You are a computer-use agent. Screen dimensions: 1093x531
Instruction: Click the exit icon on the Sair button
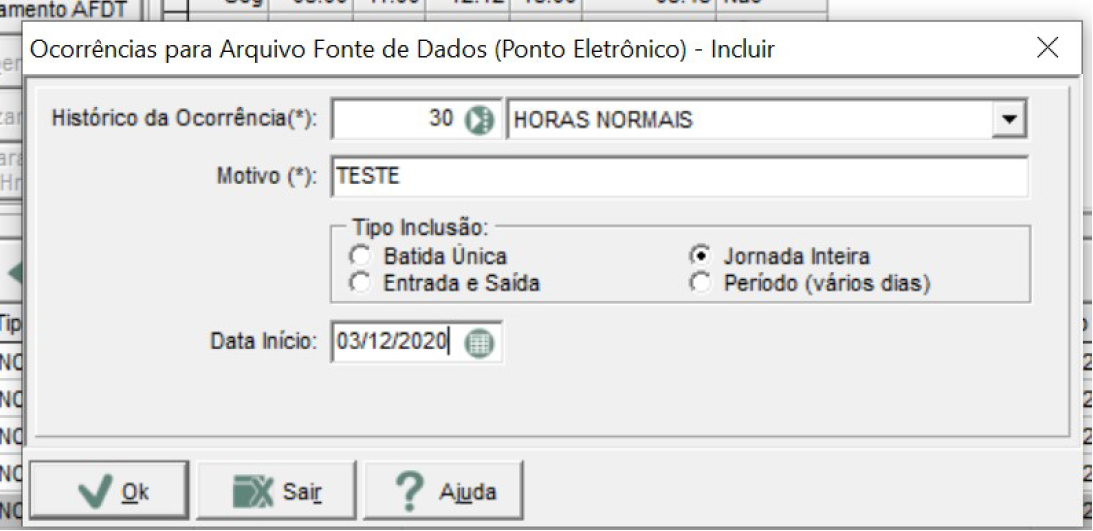(x=252, y=491)
